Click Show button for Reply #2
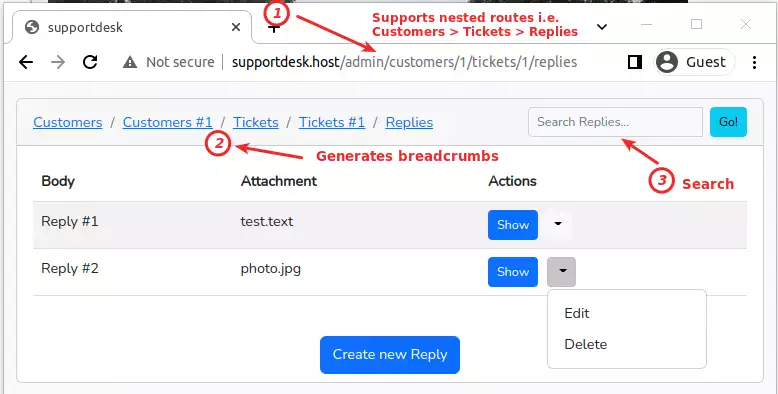This screenshot has width=778, height=394. coord(513,271)
